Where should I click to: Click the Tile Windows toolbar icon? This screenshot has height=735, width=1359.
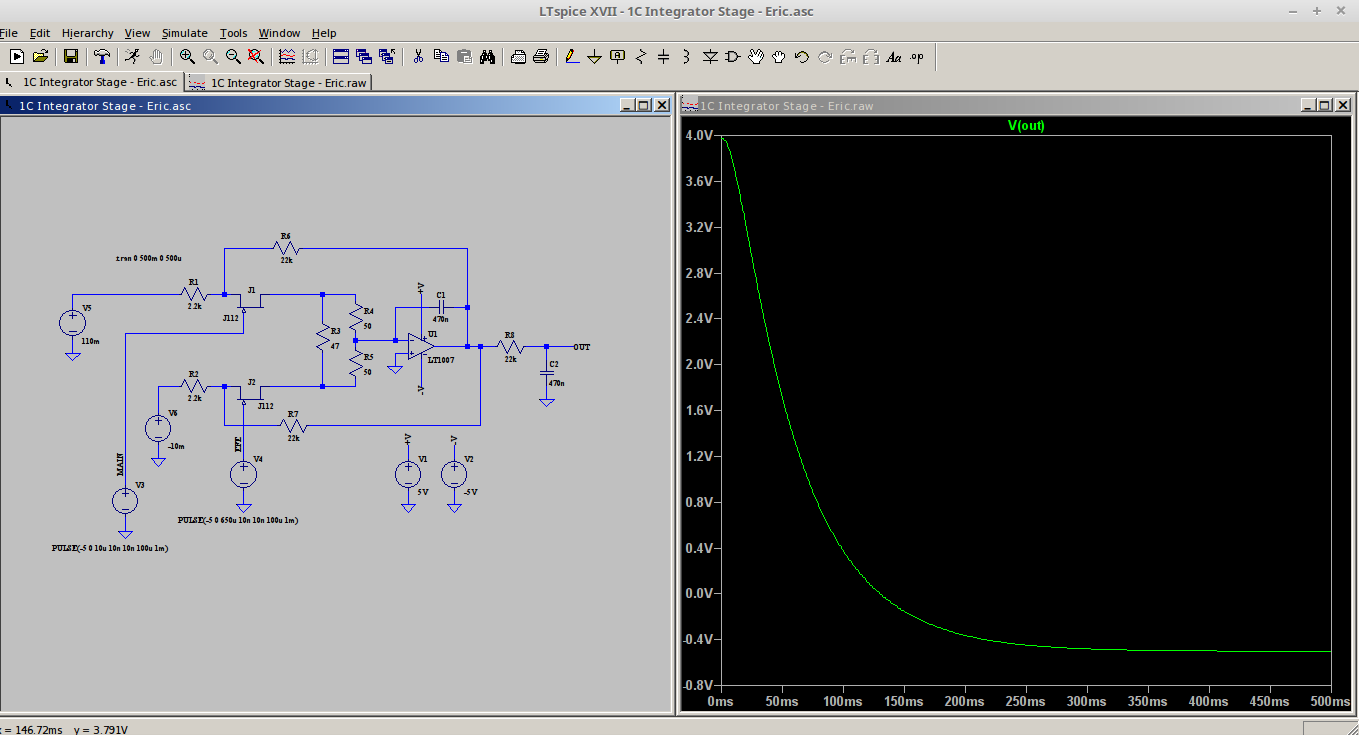pyautogui.click(x=340, y=57)
